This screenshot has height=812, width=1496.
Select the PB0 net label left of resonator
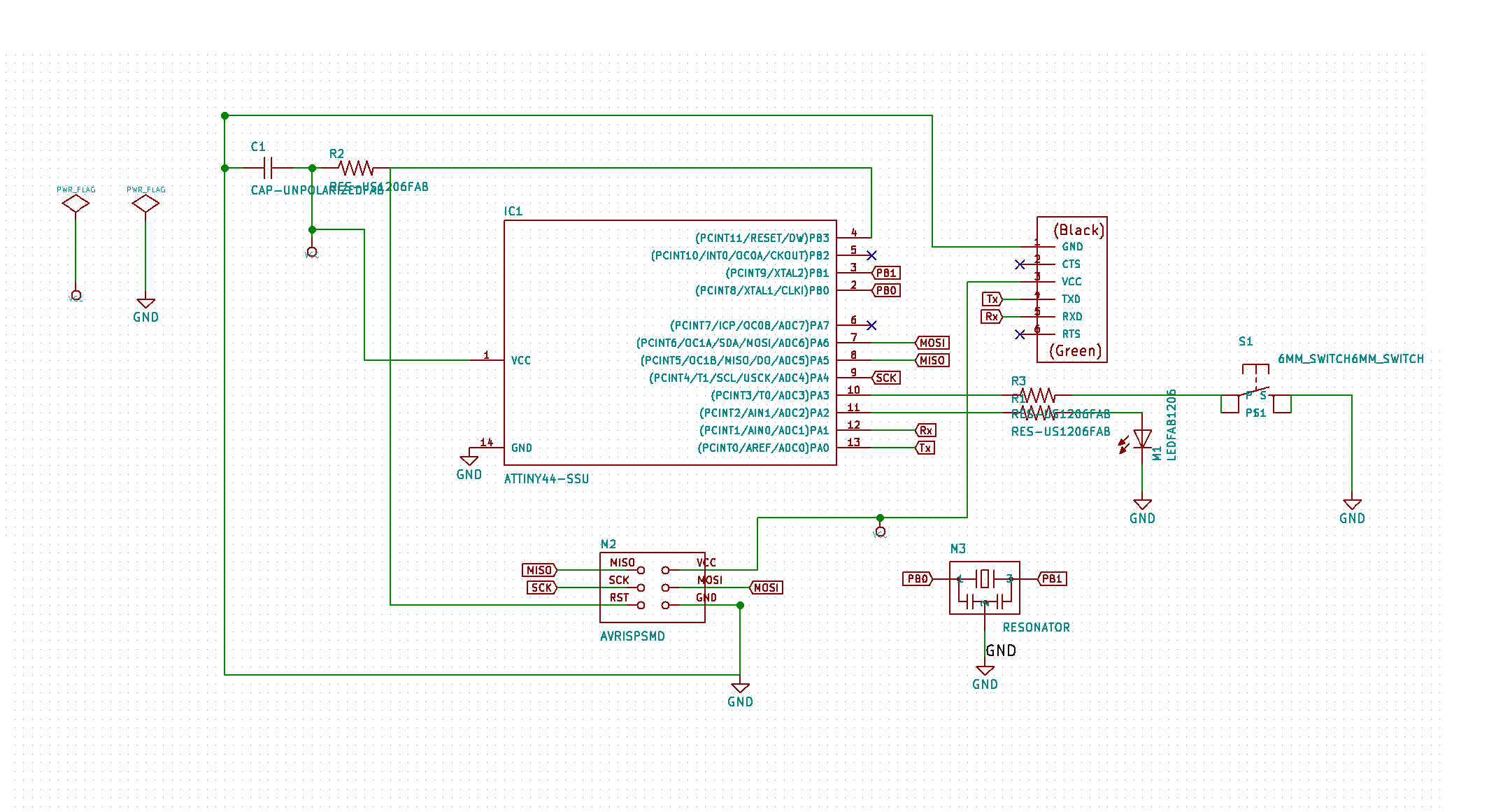(x=918, y=579)
